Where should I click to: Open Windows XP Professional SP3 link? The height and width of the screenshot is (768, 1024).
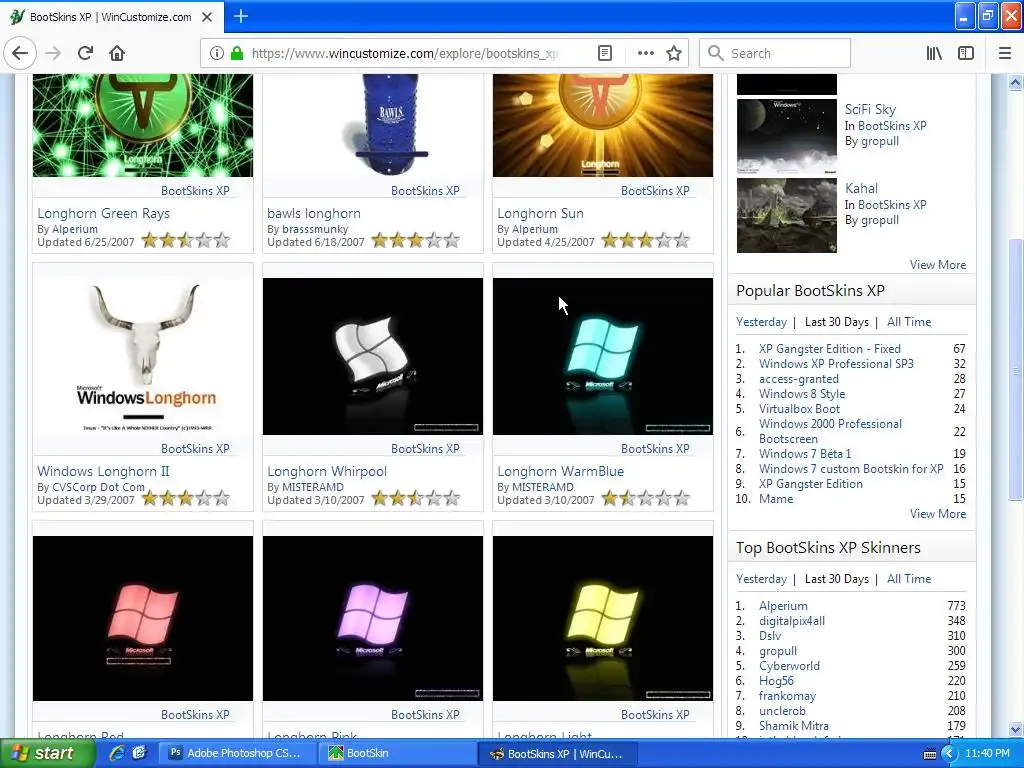[x=836, y=364]
